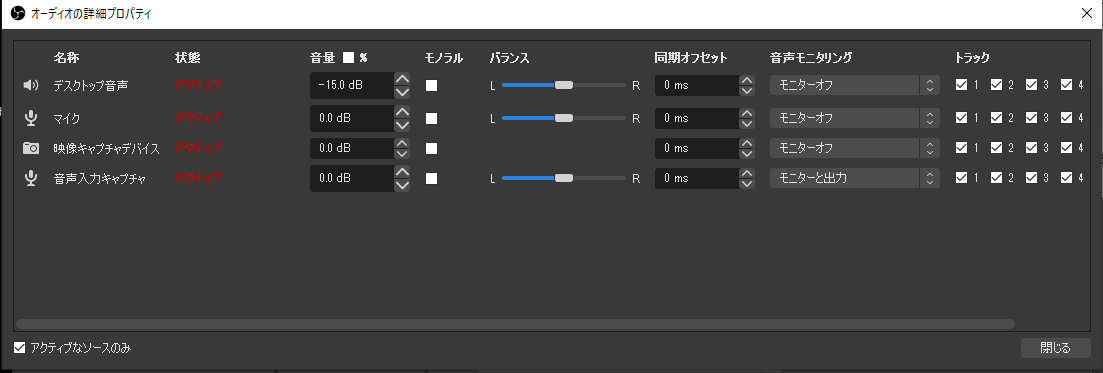
Task: Open モニターと出力 dropdown for 音声入力キャプチャ
Action: [855, 179]
